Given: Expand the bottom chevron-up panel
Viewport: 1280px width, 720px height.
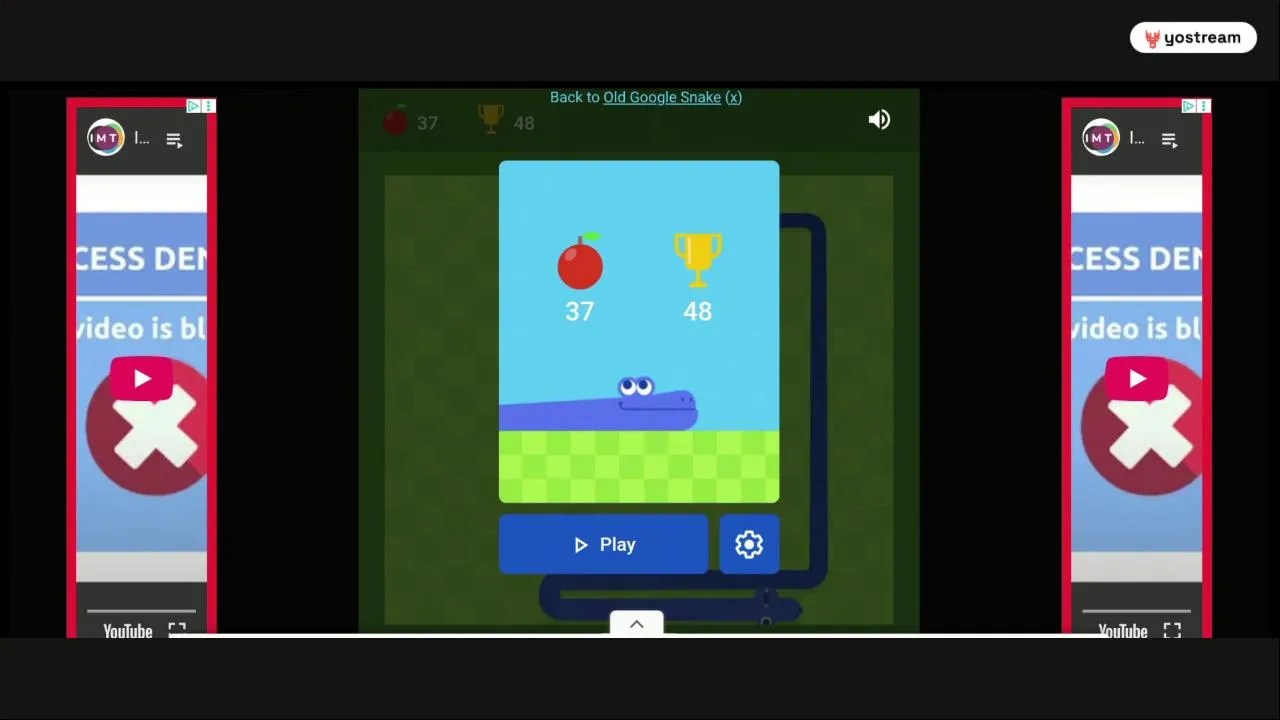Looking at the screenshot, I should (636, 624).
